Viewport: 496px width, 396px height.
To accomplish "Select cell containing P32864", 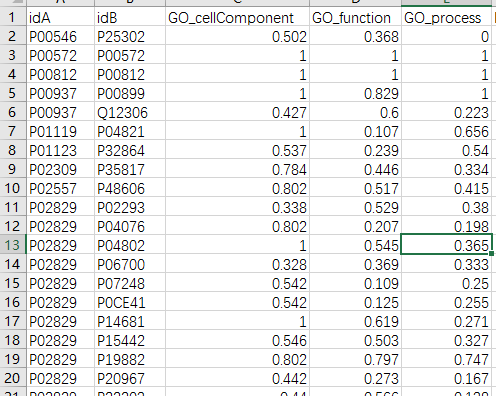I will [x=130, y=150].
